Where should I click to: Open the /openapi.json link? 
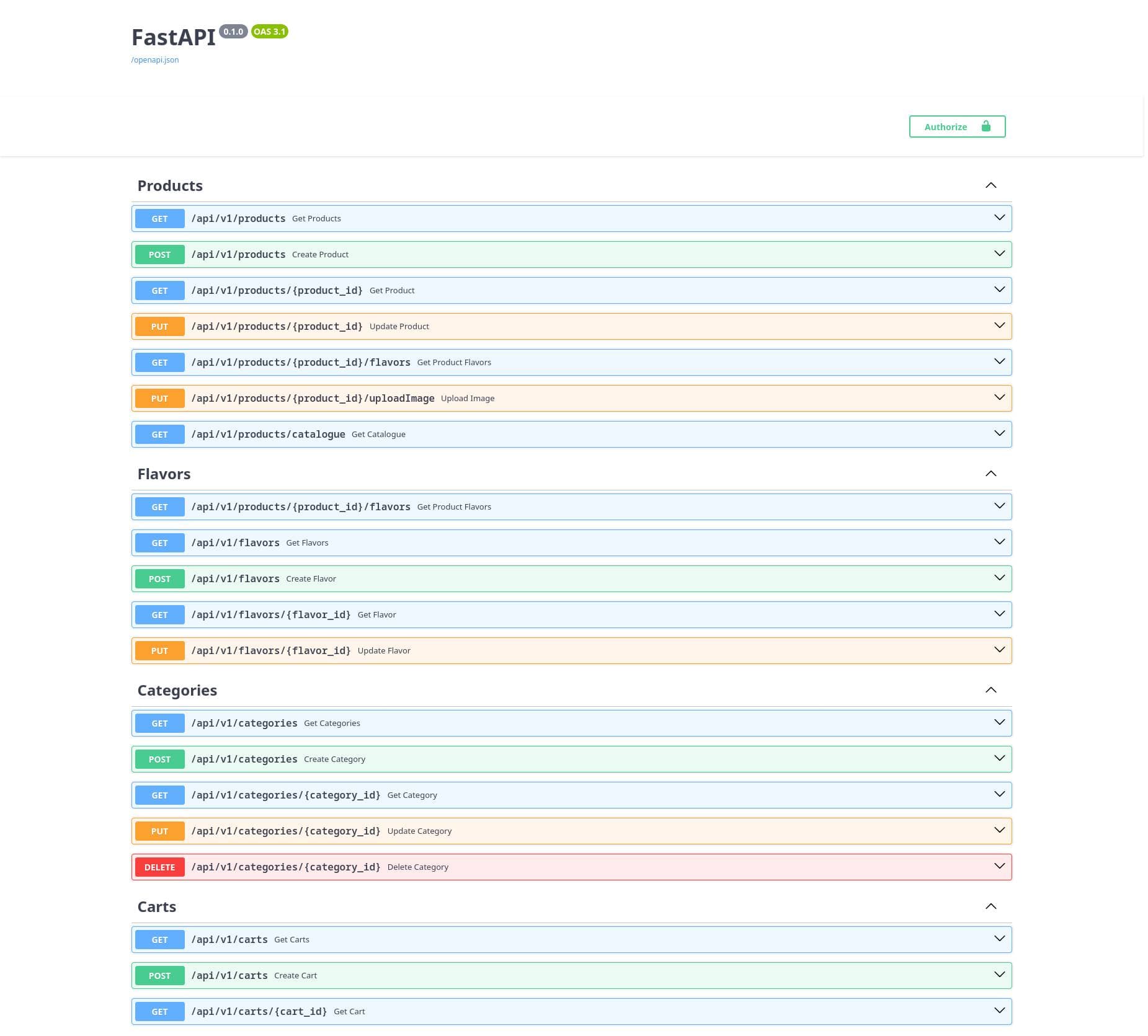point(155,60)
